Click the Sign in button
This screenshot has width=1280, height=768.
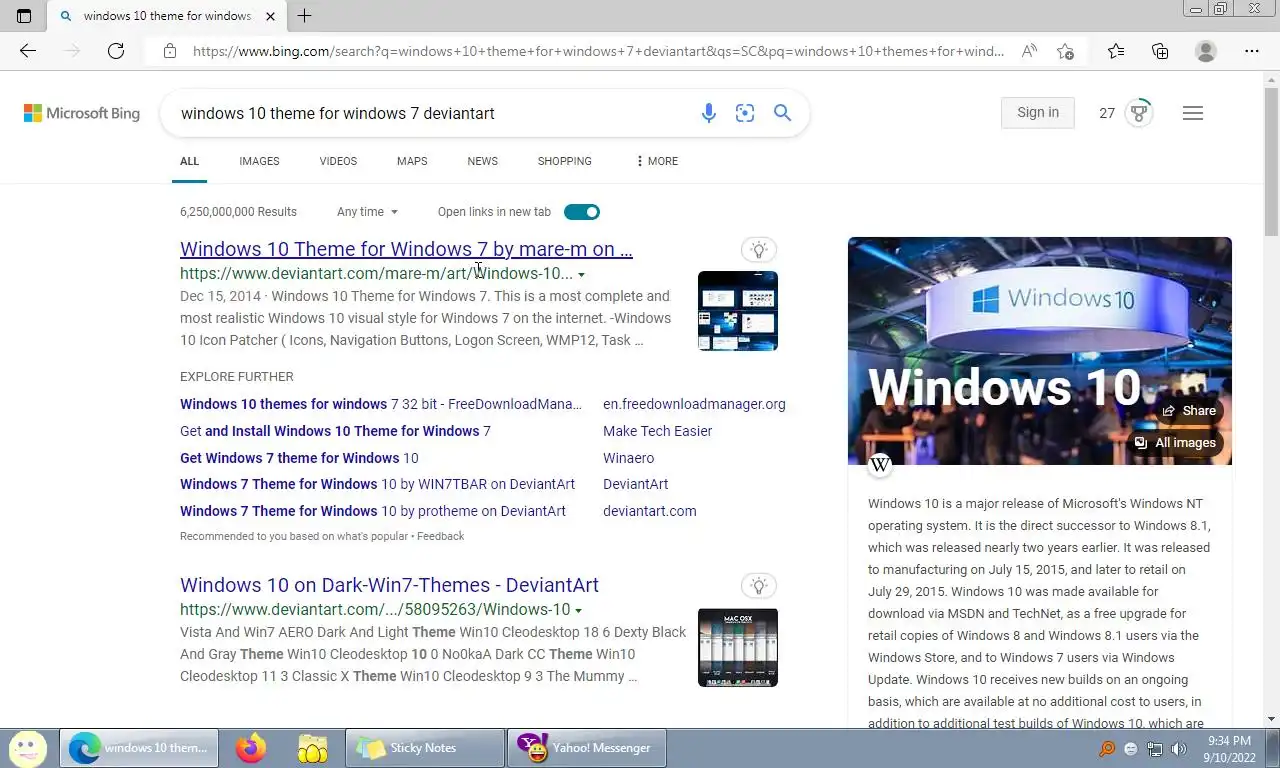point(1038,113)
